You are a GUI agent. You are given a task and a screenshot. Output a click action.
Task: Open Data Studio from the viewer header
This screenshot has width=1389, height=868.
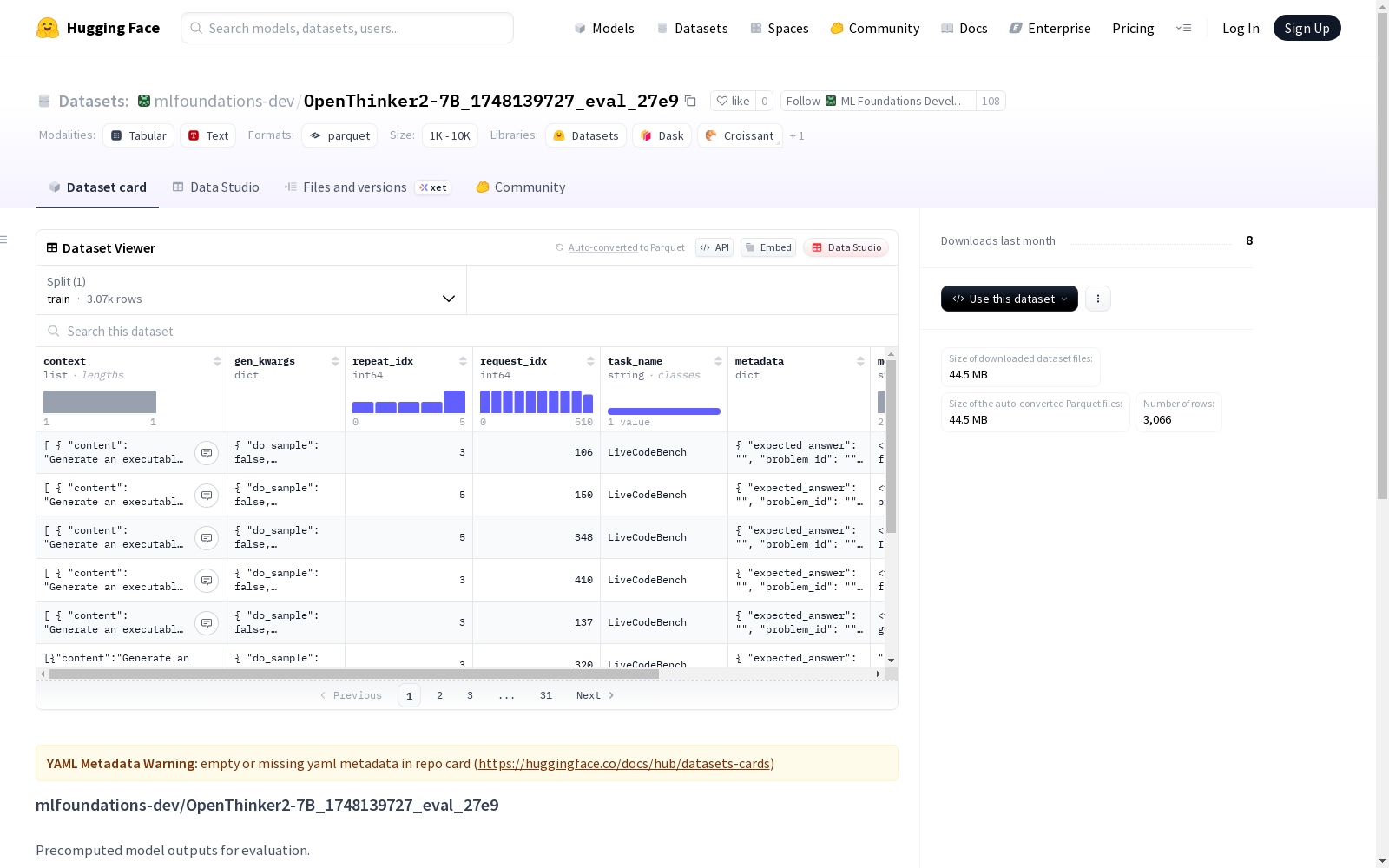(x=846, y=247)
